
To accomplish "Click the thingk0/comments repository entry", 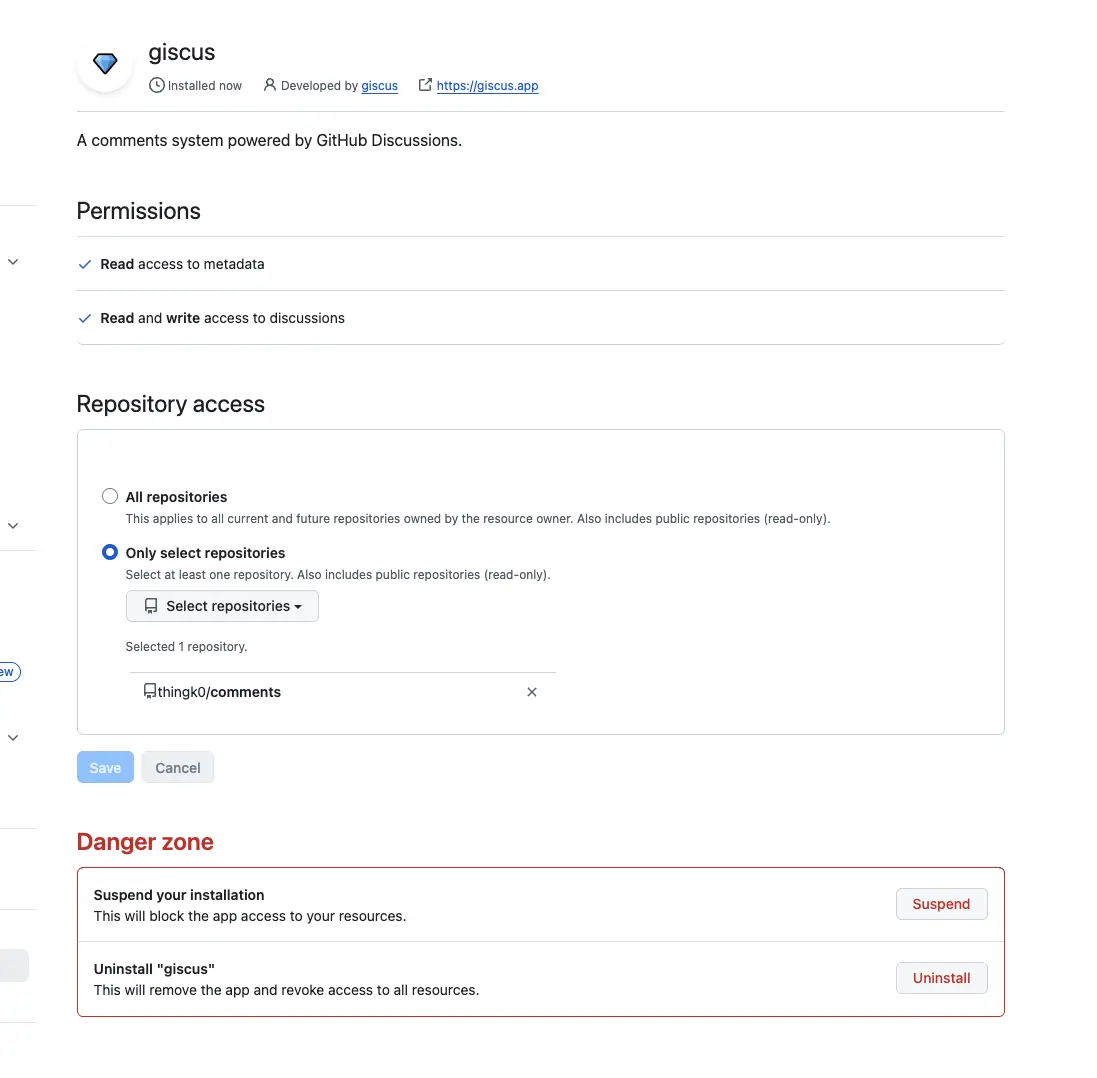I will 219,692.
